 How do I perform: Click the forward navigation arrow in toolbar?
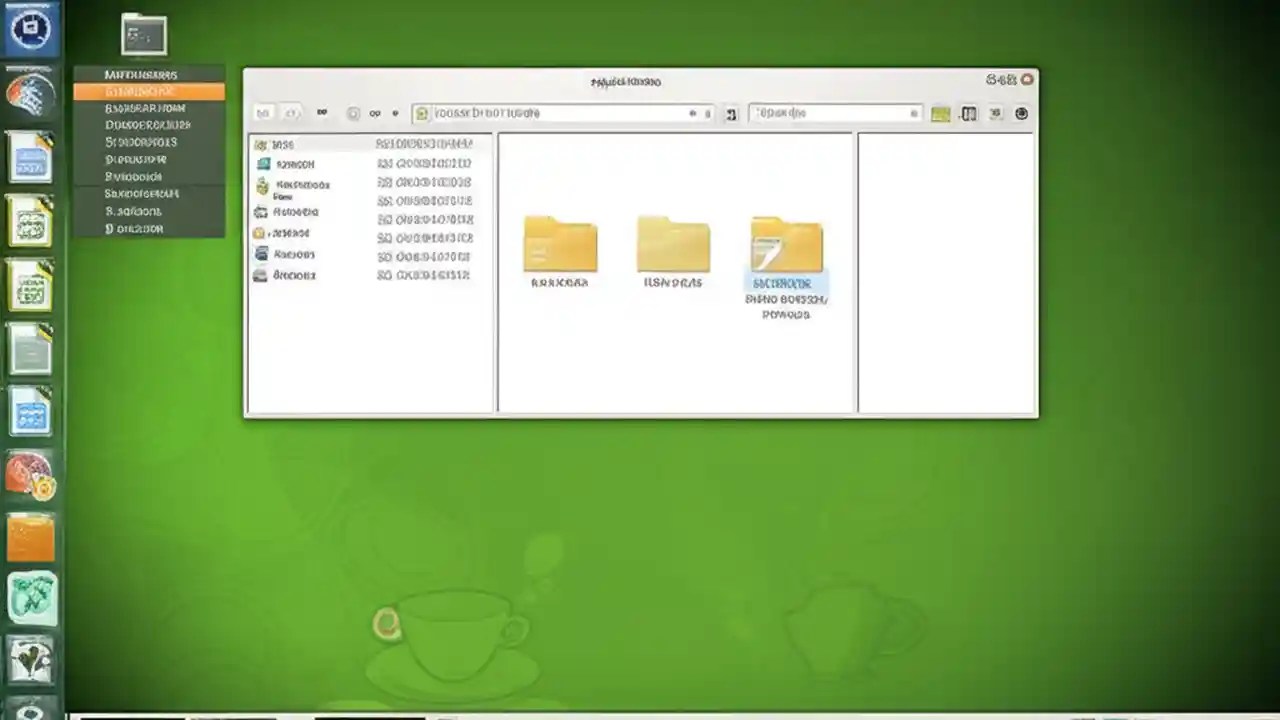click(291, 113)
